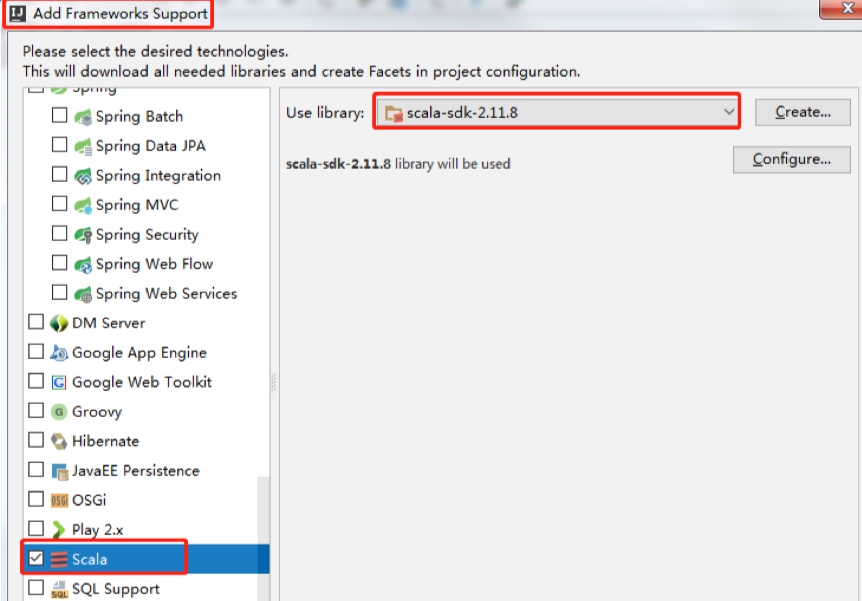Screen dimensions: 862x601
Task: Click the Spring Batch leaf icon
Action: tap(83, 117)
